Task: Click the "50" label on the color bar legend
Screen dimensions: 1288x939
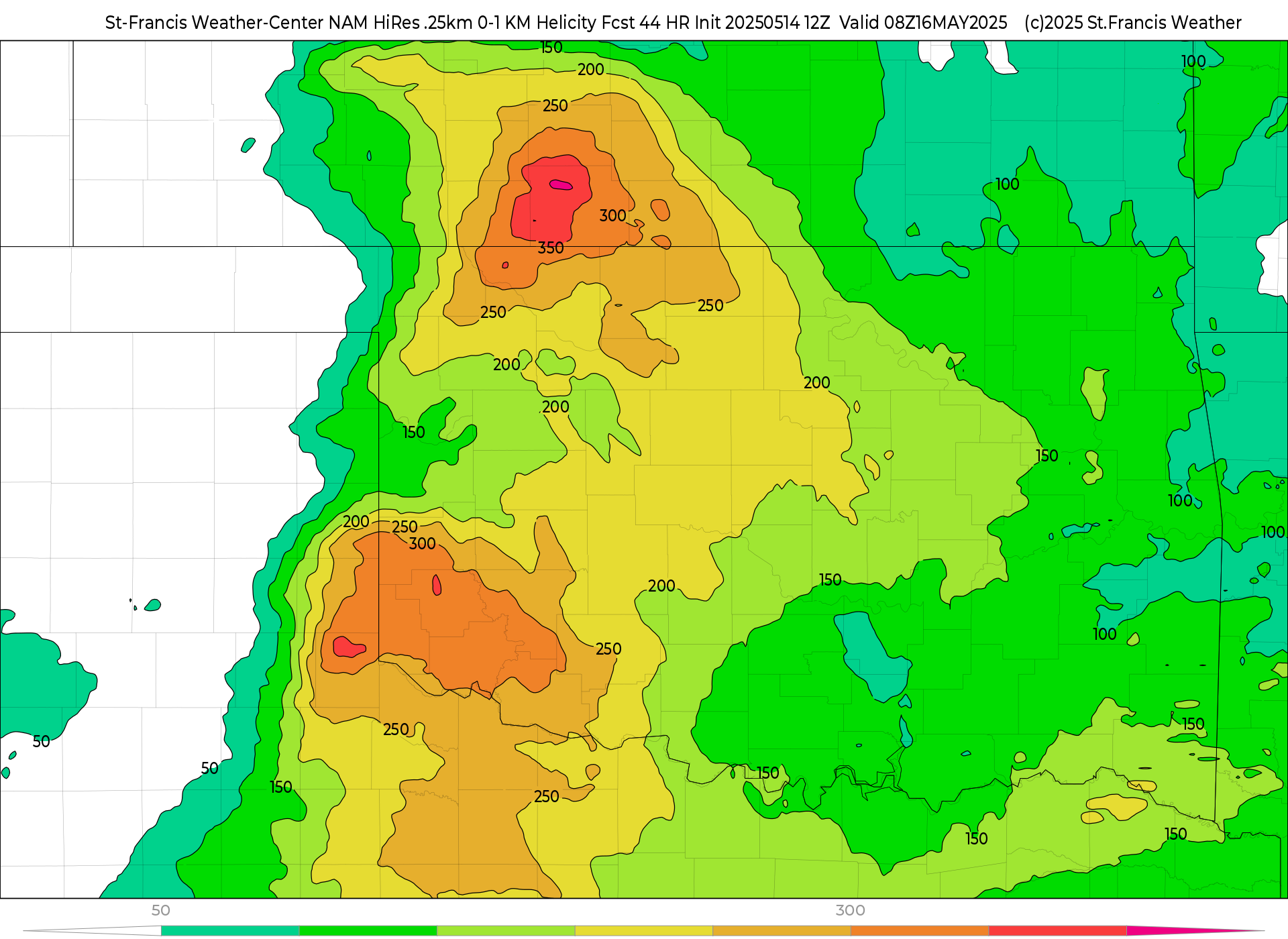Action: pyautogui.click(x=161, y=910)
